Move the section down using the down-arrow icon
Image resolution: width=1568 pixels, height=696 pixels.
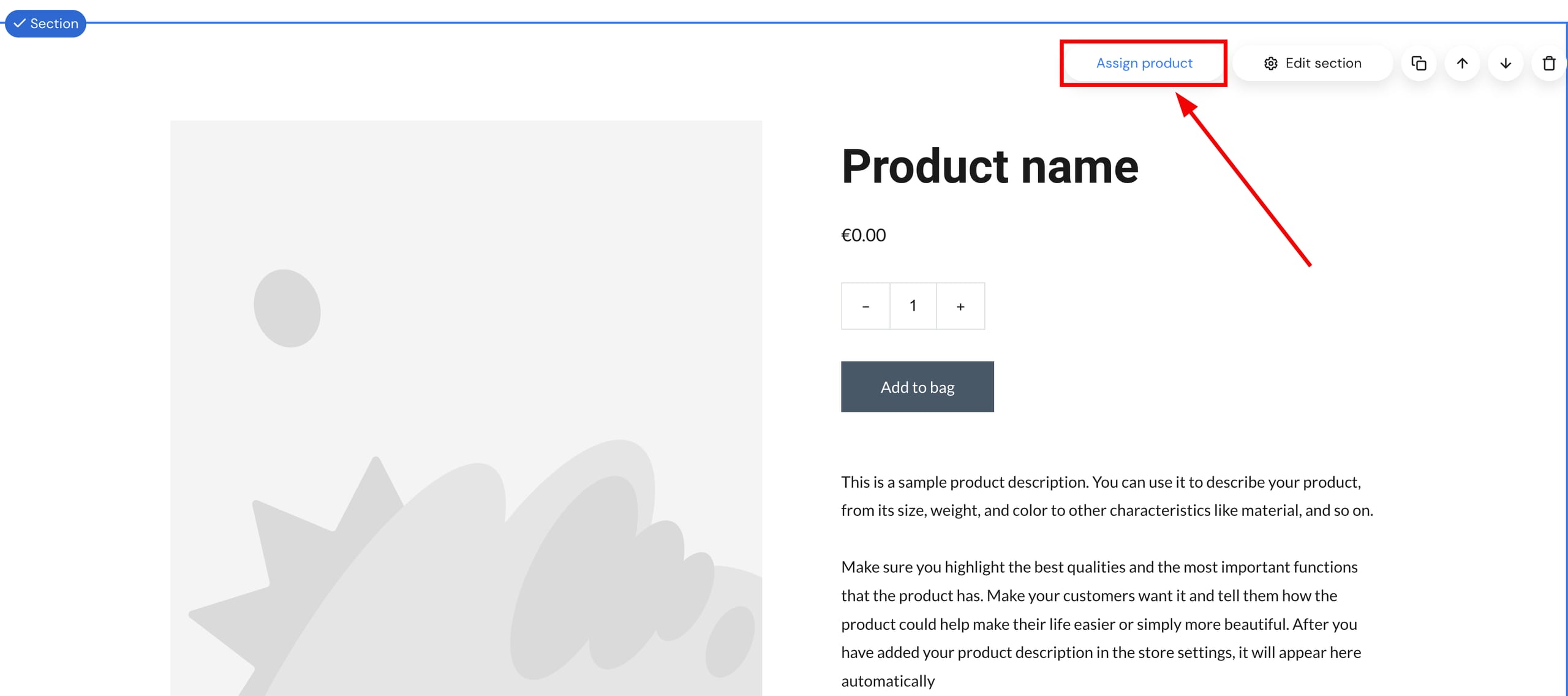pos(1505,63)
